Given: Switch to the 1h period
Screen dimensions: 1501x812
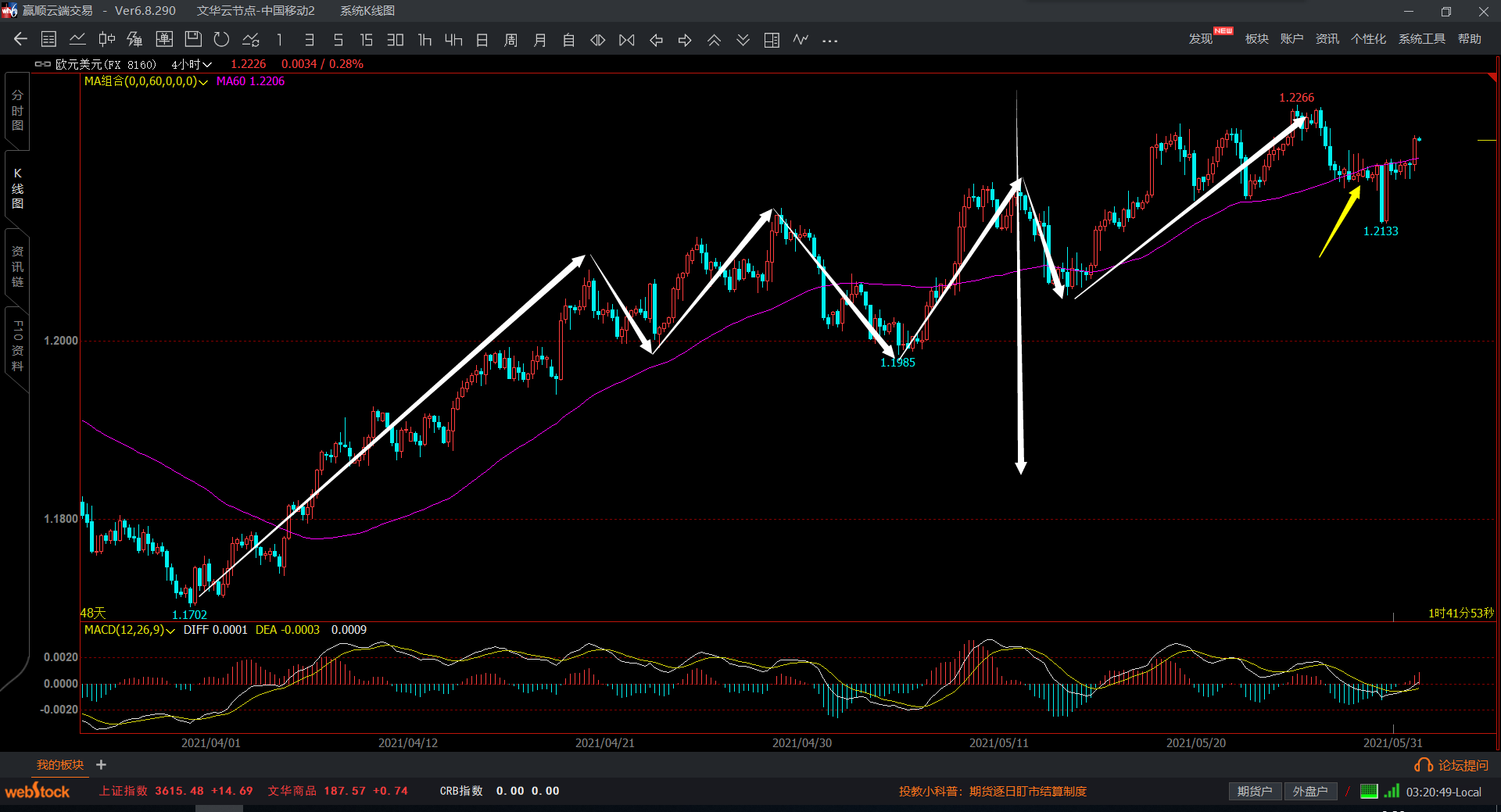Looking at the screenshot, I should (x=425, y=39).
